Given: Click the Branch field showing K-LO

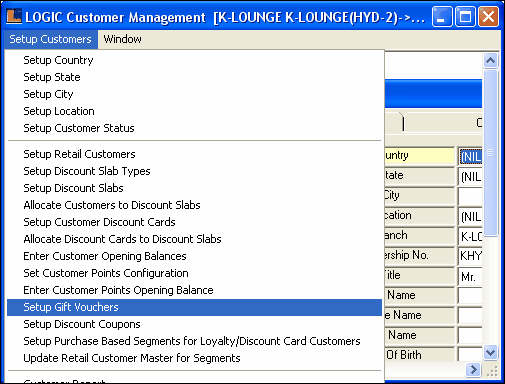Looking at the screenshot, I should coord(470,237).
